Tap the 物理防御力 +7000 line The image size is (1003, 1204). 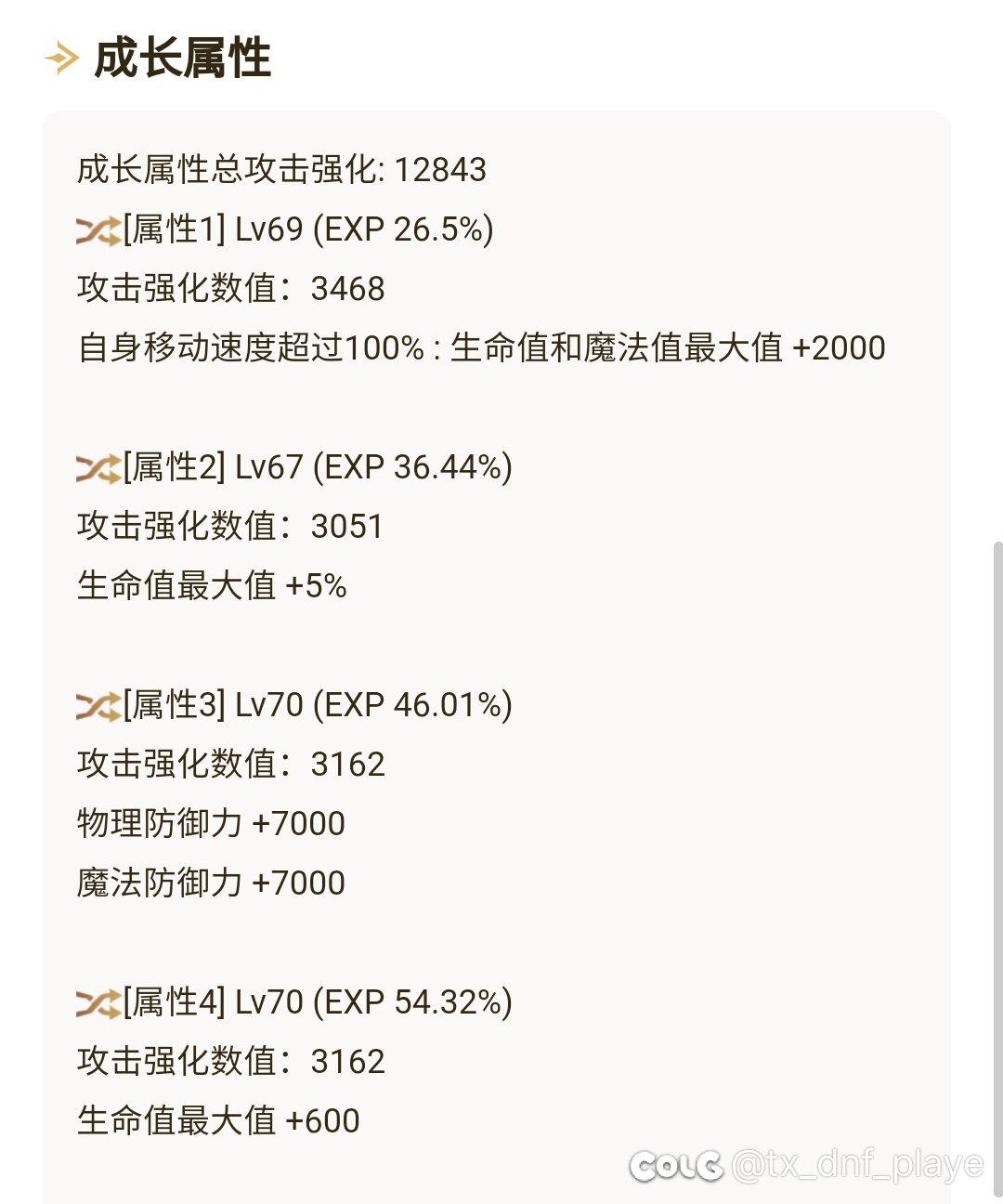(x=211, y=824)
